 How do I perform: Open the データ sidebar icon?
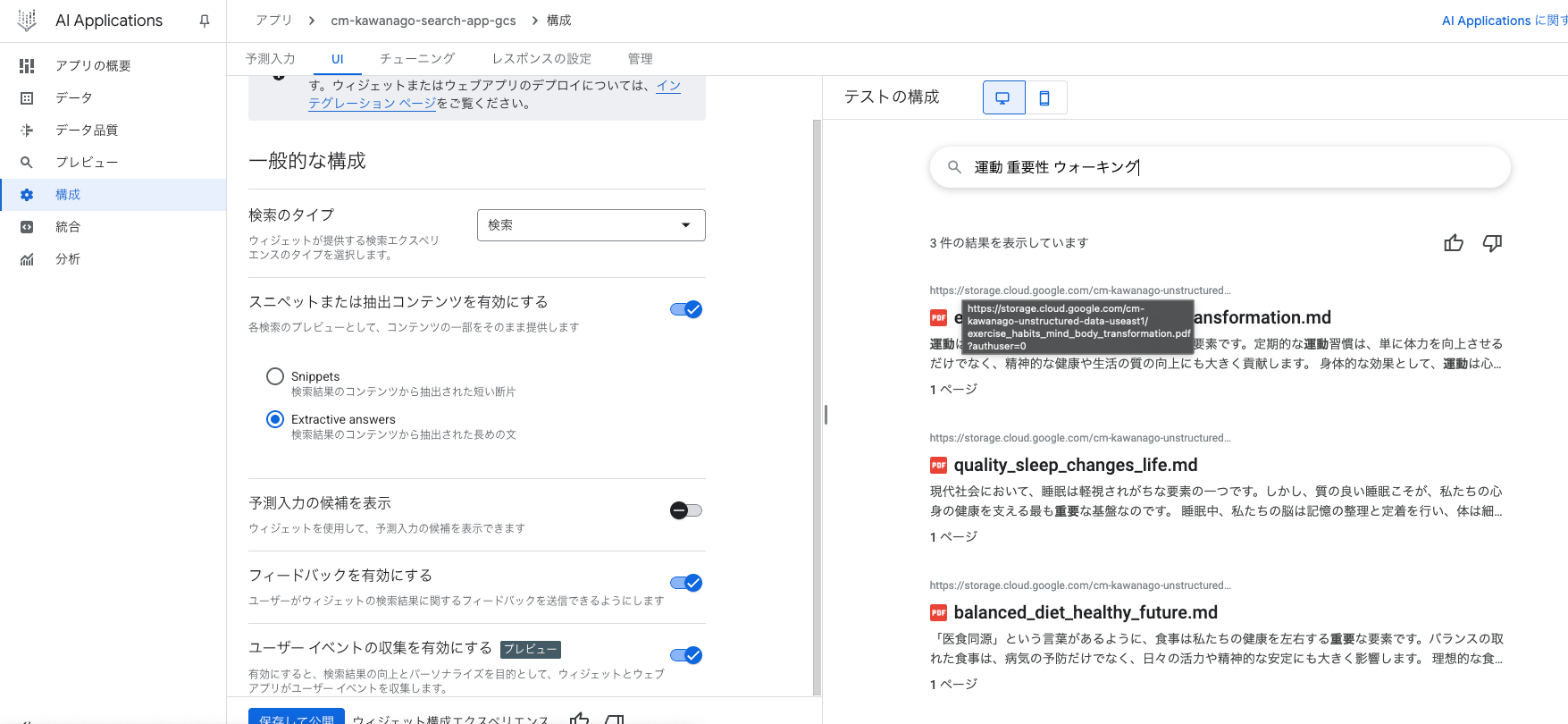27,97
